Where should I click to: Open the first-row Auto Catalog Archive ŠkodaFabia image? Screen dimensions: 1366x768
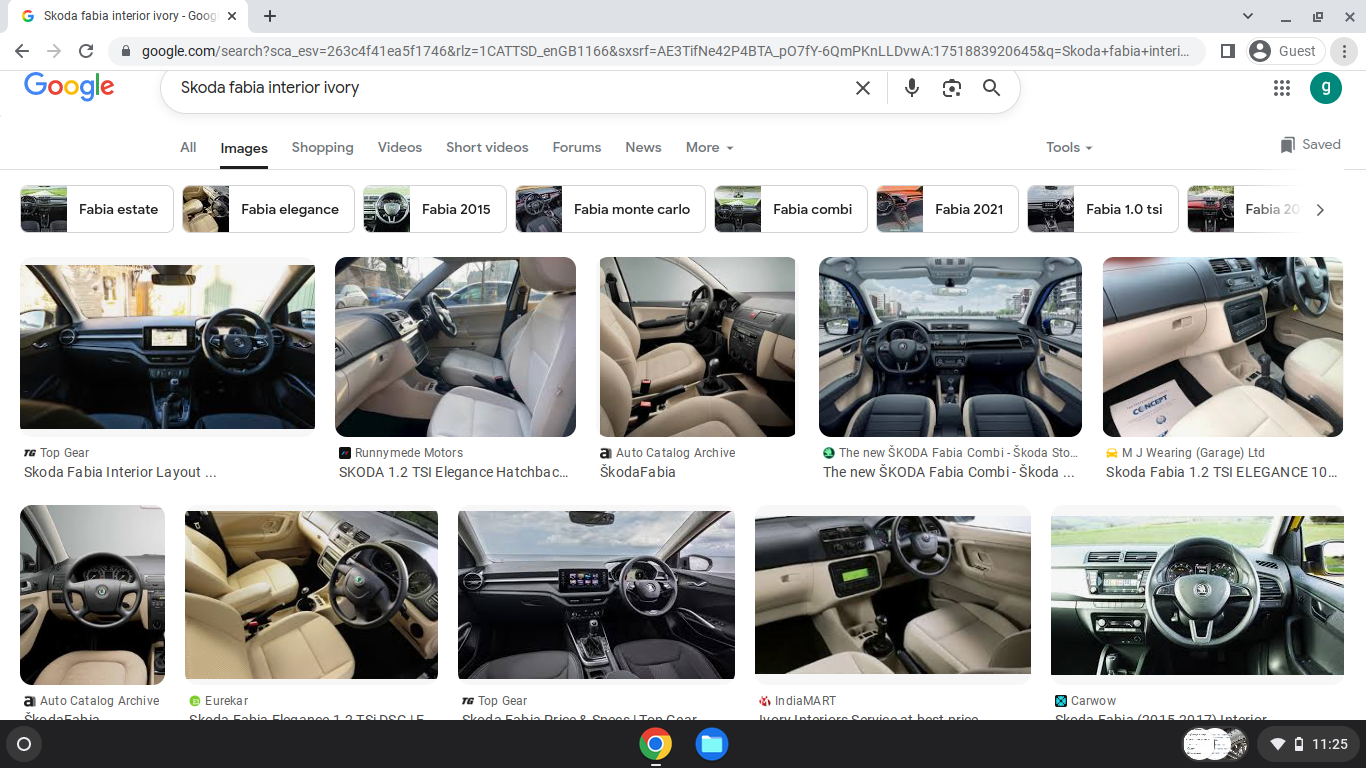pos(697,347)
